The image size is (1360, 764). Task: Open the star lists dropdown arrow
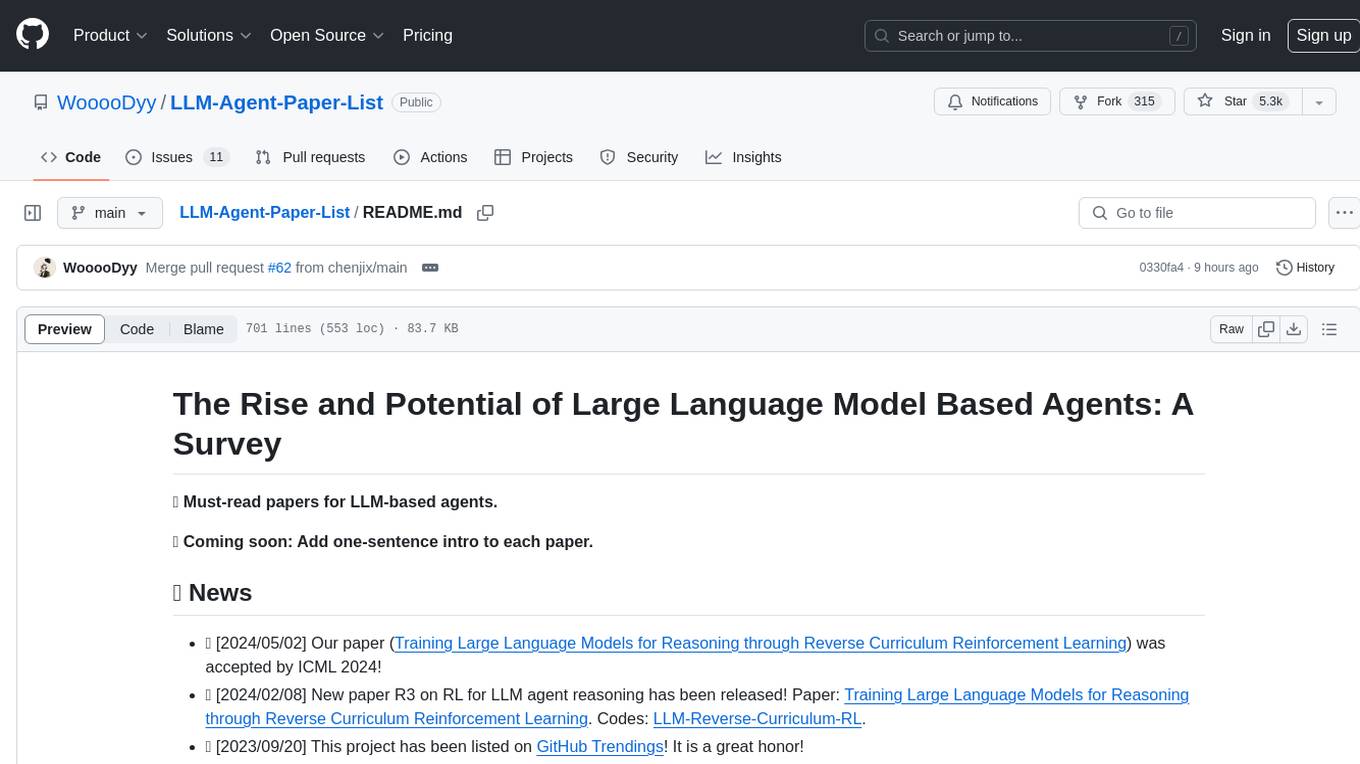pyautogui.click(x=1319, y=102)
